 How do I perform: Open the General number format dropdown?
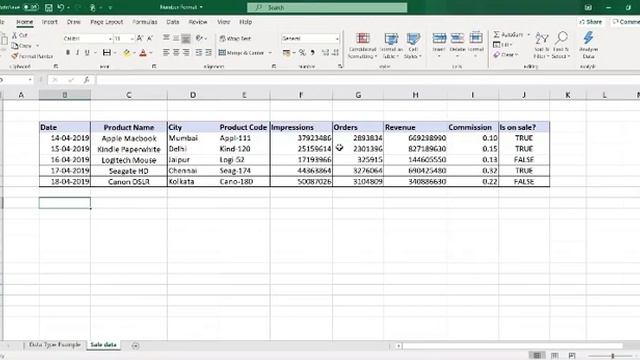(337, 38)
